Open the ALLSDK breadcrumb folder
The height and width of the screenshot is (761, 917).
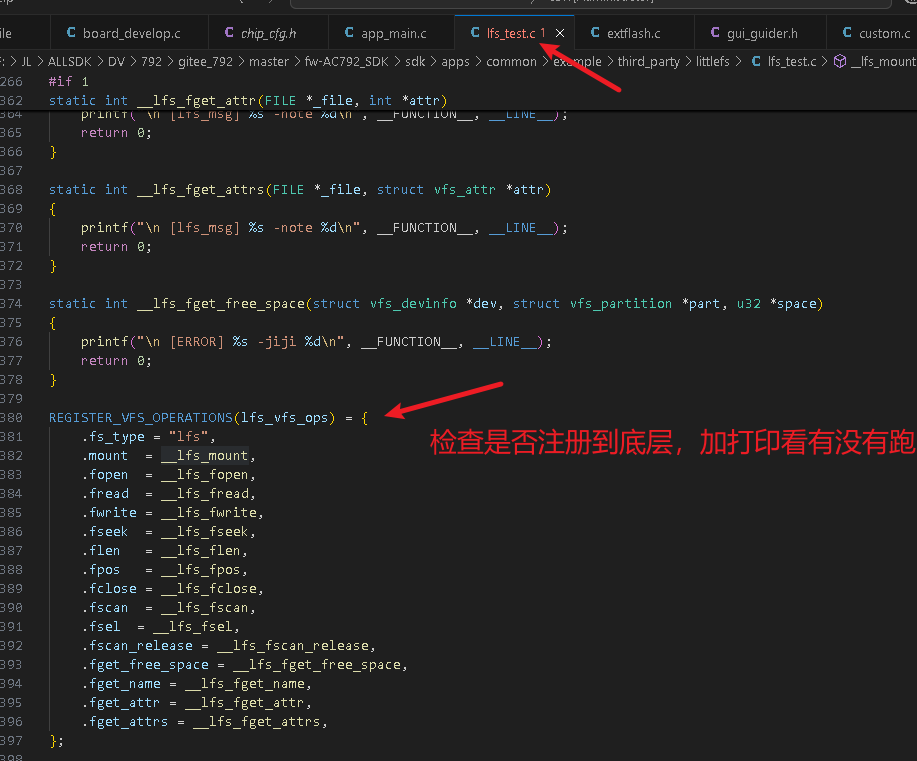[70, 61]
